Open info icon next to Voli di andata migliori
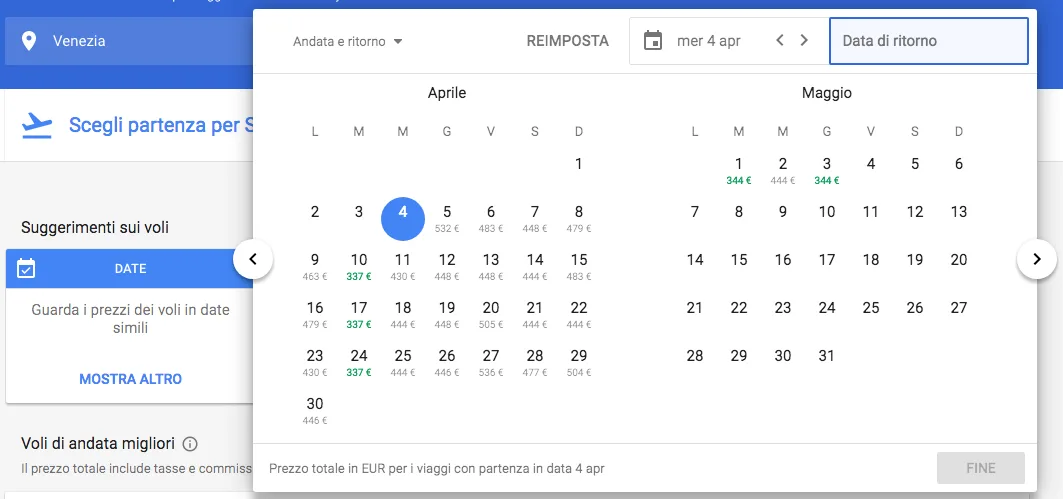The width and height of the screenshot is (1063, 499). [190, 443]
